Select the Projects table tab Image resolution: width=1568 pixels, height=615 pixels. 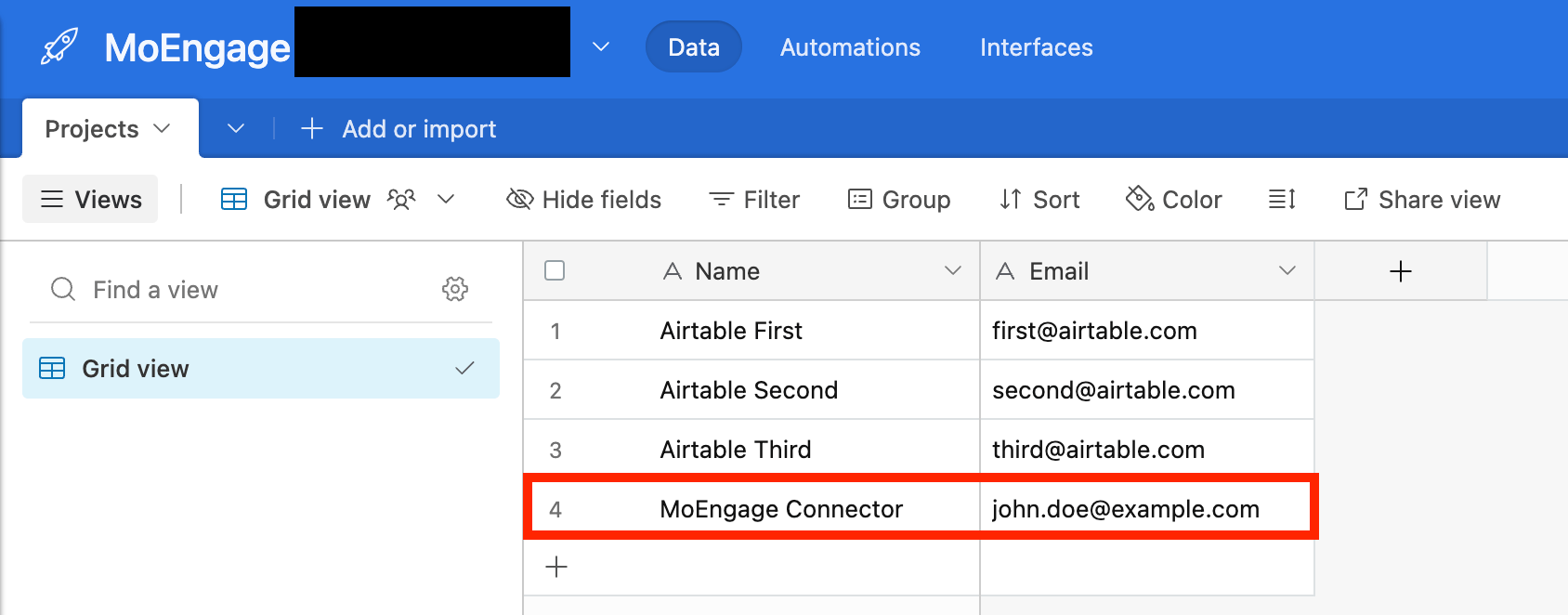click(x=110, y=129)
